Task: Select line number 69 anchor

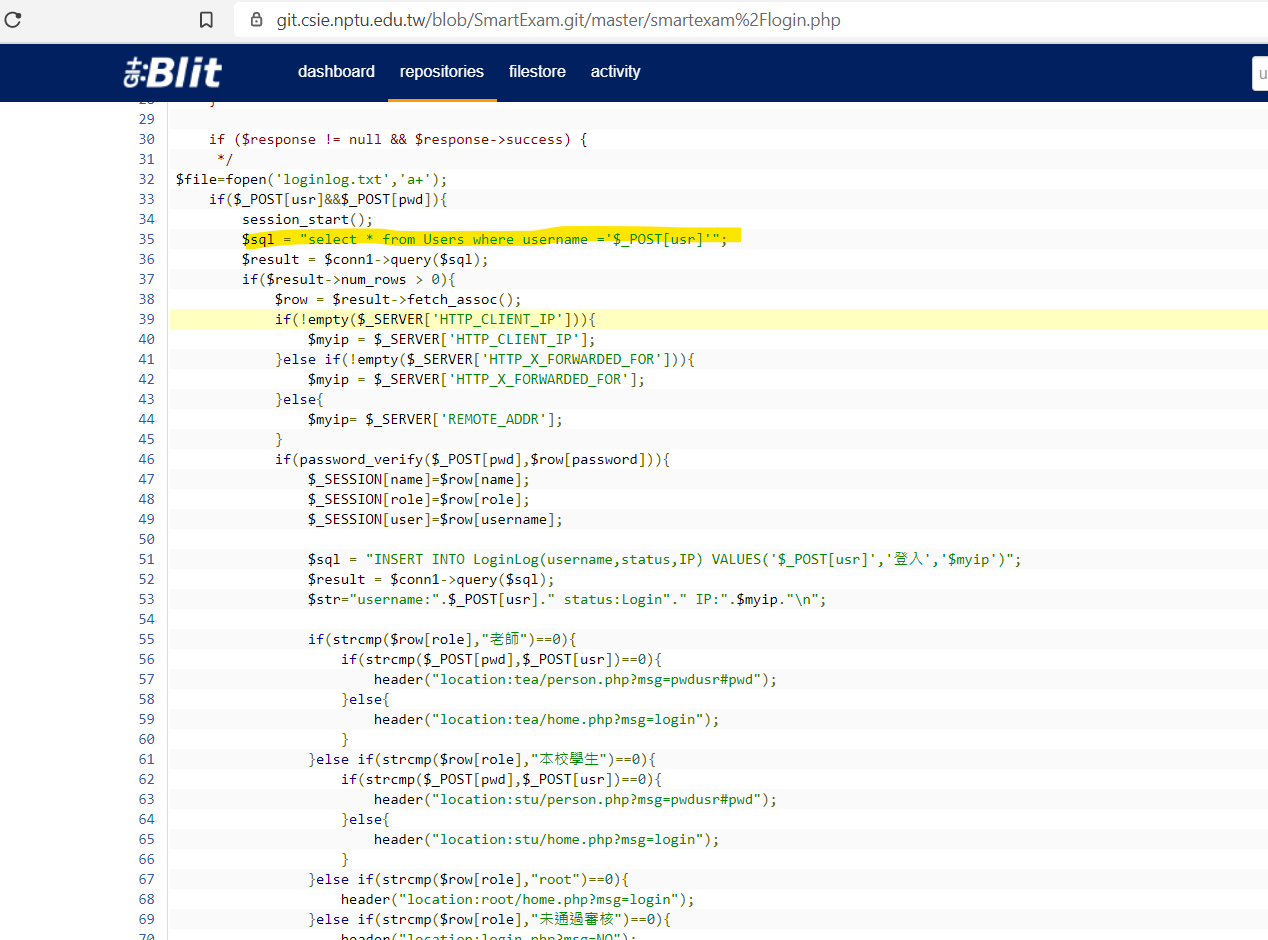Action: [146, 919]
